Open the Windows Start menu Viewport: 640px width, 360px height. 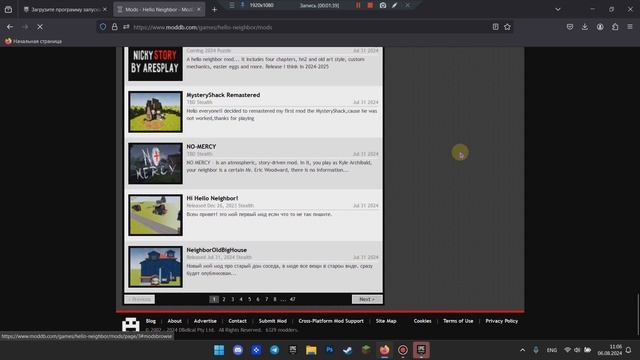point(219,350)
